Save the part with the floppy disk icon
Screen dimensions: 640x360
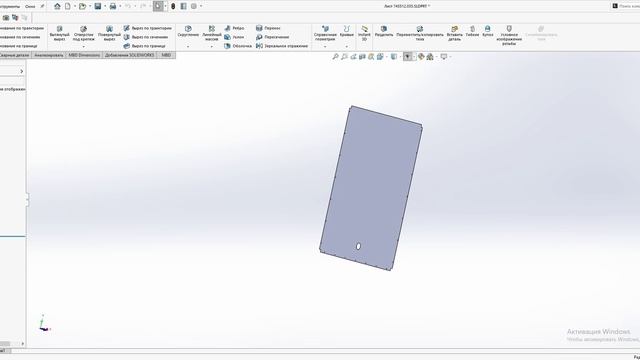(x=98, y=6)
